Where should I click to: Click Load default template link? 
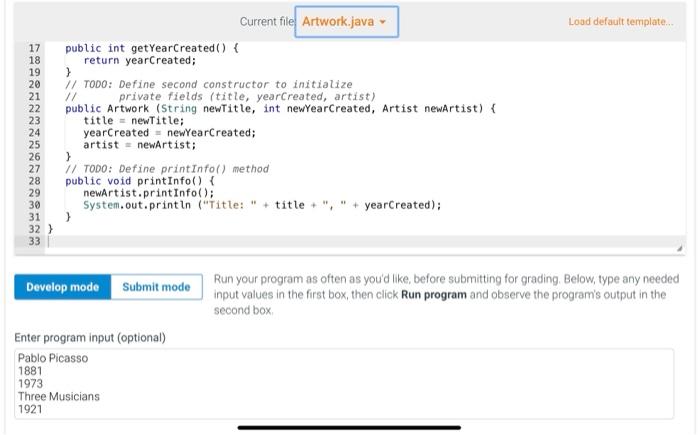(x=621, y=21)
